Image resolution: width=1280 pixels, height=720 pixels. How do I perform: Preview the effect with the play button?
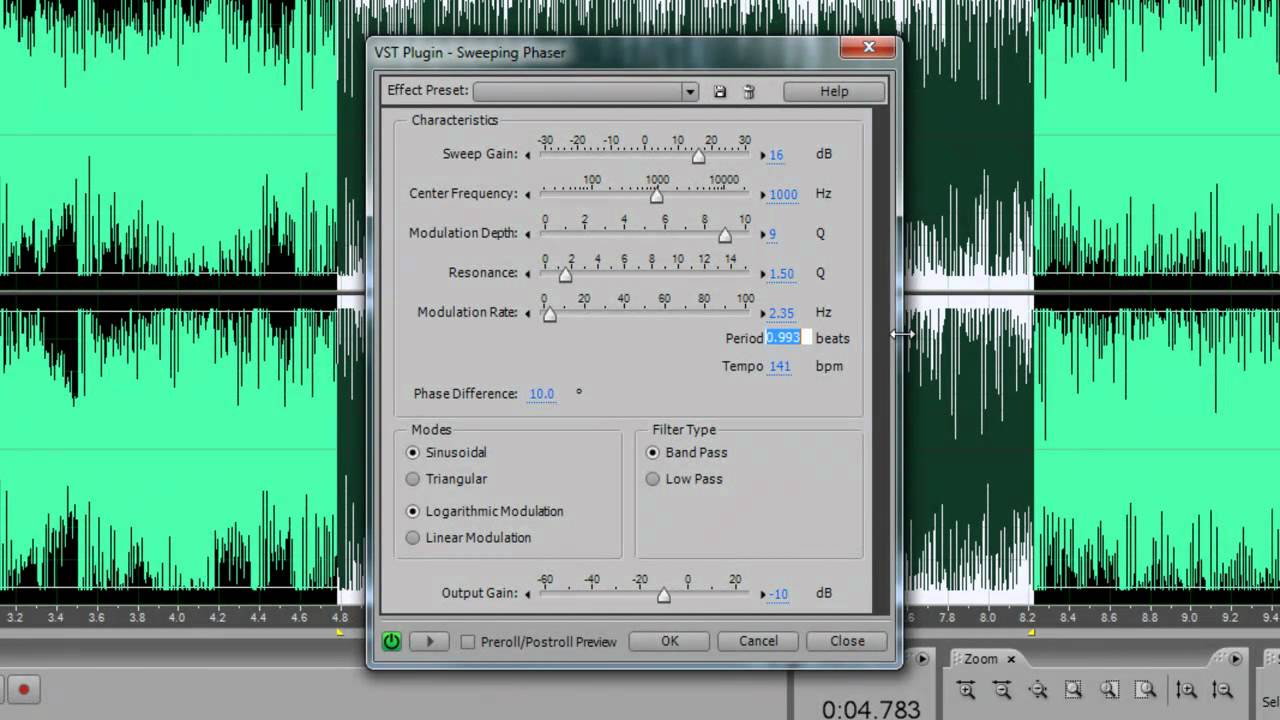pos(430,641)
